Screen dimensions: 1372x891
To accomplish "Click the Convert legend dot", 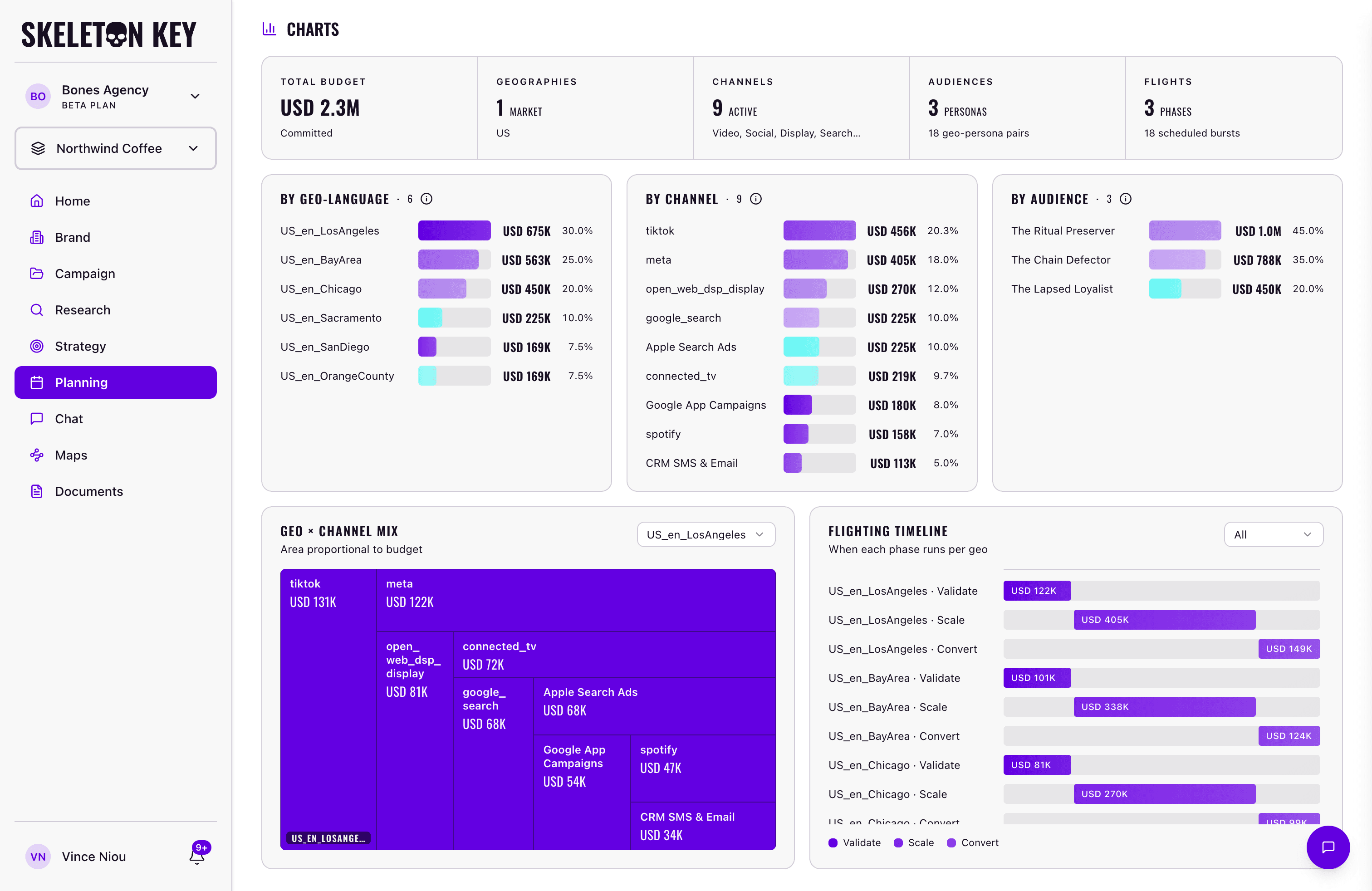I will pos(951,842).
